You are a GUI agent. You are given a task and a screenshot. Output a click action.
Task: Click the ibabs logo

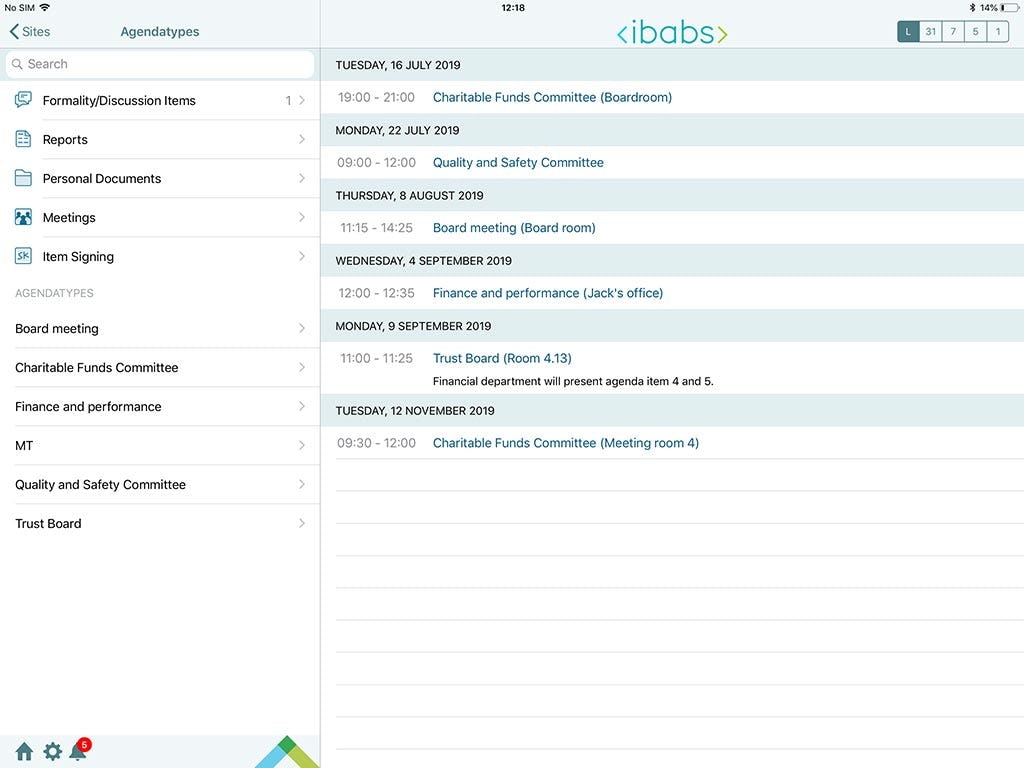[x=672, y=33]
